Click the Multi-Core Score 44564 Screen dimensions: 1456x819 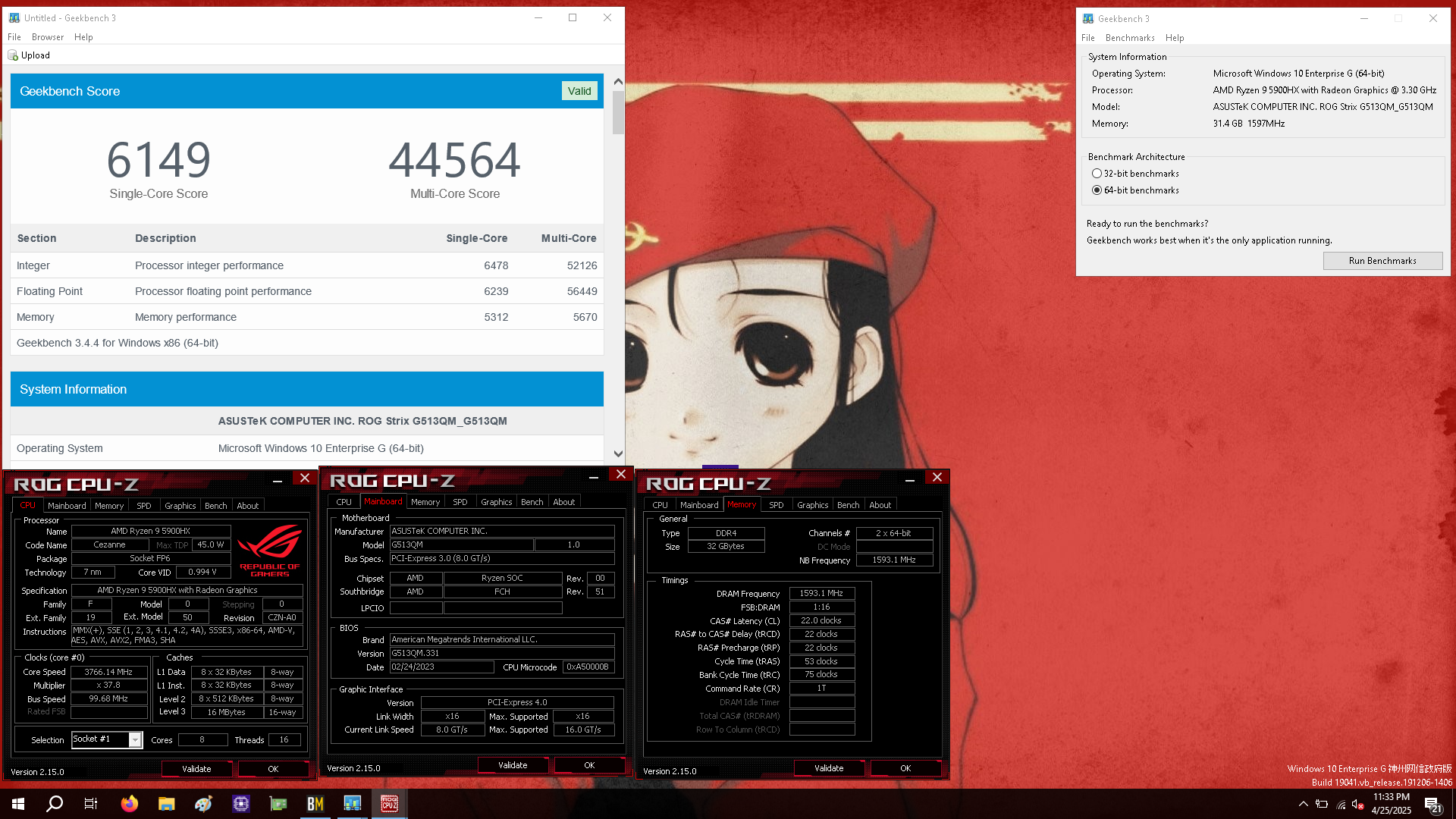[455, 160]
